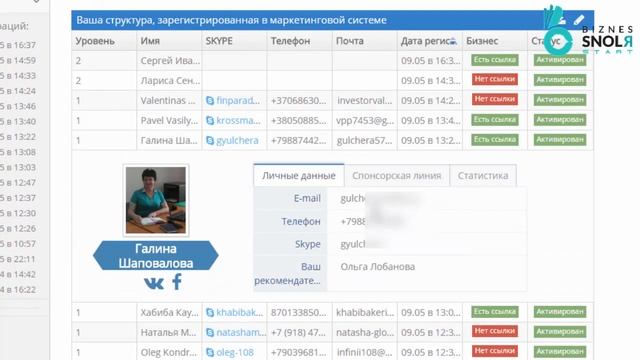Click Skype icon beside oleg-108

tap(210, 352)
